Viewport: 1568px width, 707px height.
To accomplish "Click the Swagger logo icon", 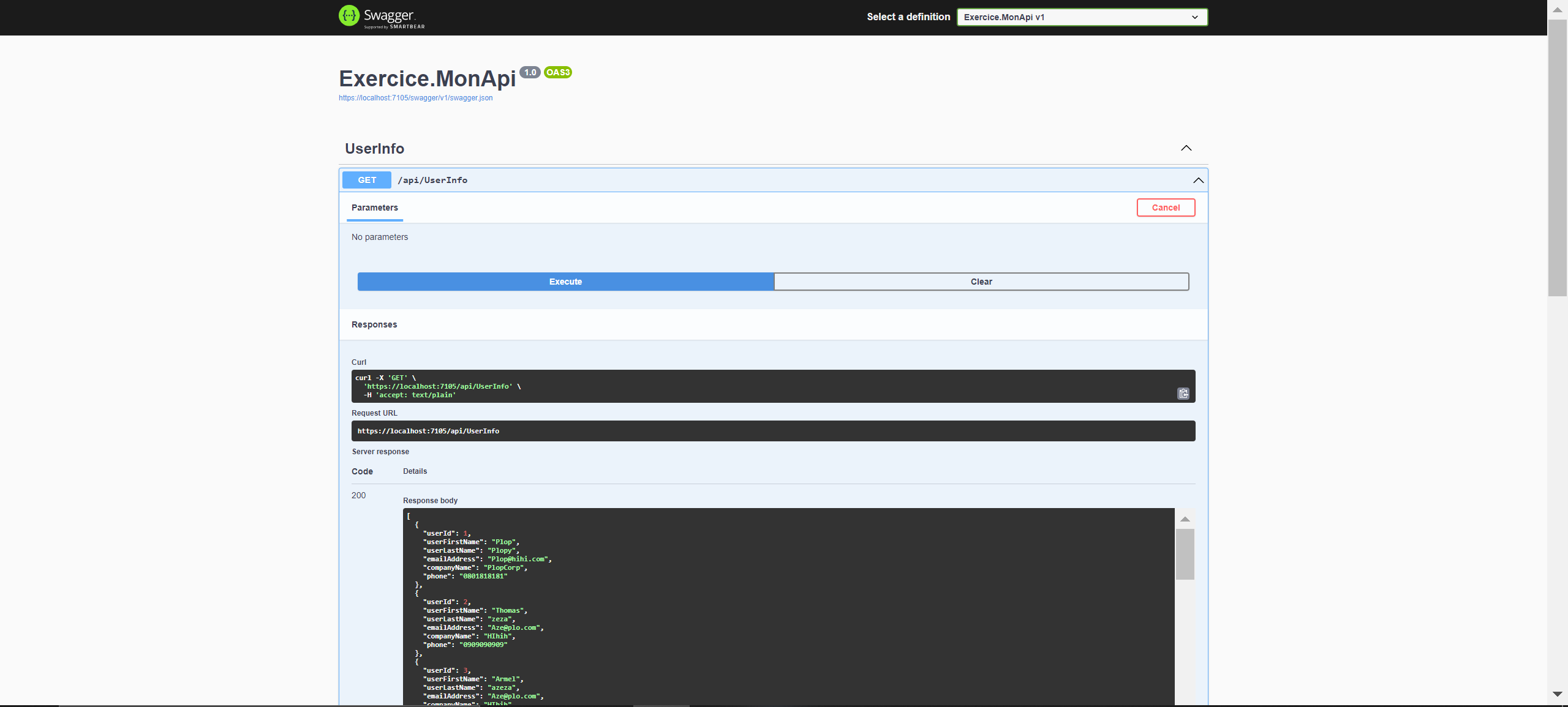I will click(349, 17).
